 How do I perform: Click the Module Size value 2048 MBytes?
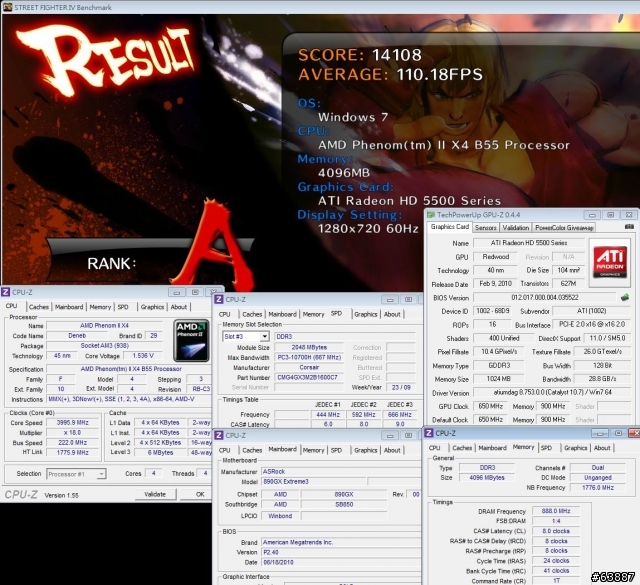point(309,347)
